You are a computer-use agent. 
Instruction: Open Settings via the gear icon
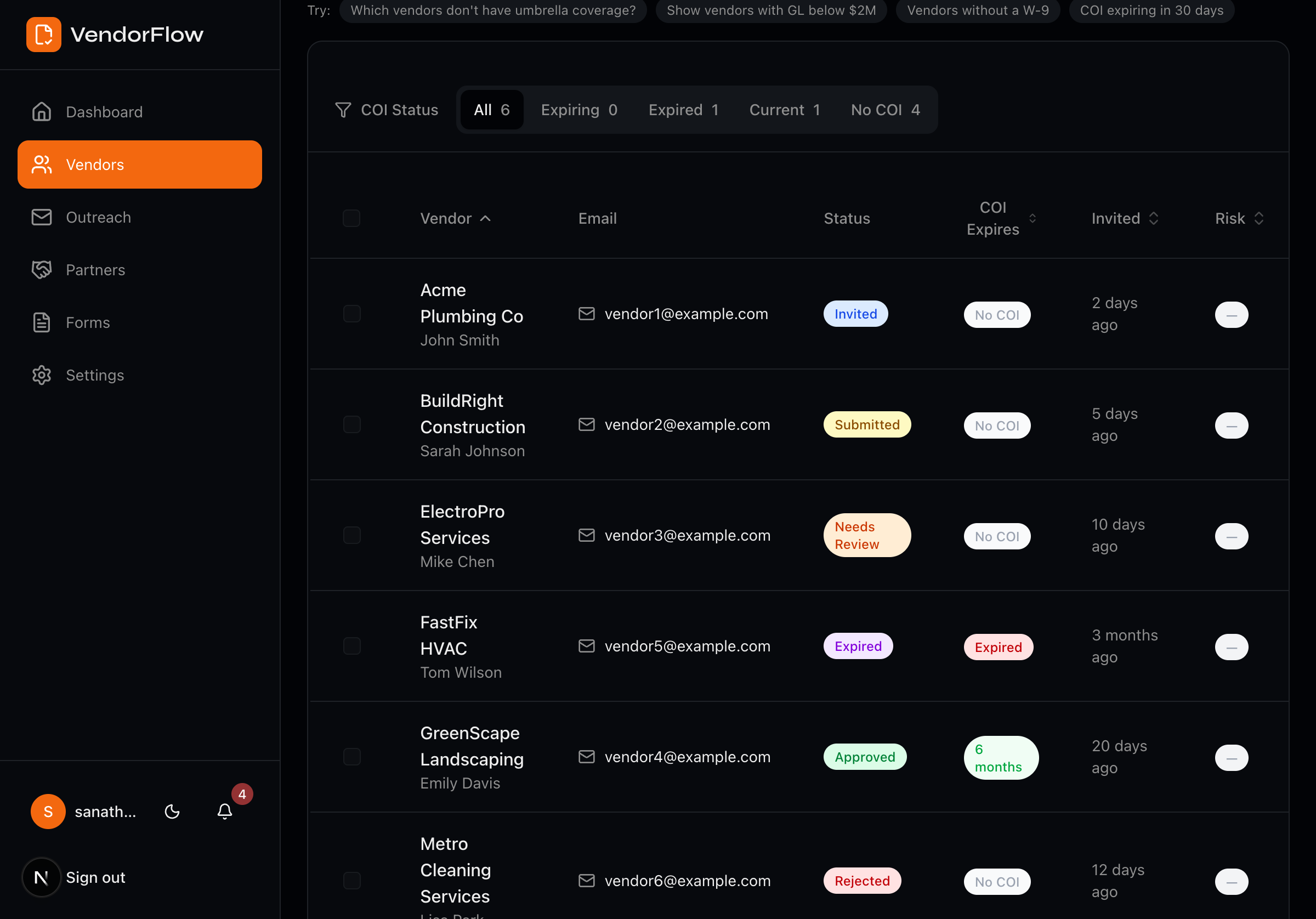(41, 375)
